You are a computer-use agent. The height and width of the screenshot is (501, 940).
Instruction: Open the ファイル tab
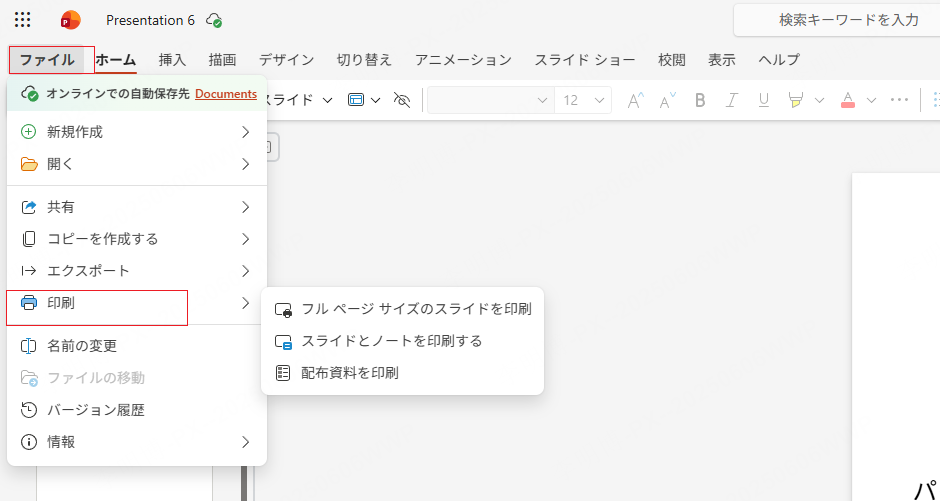point(47,60)
